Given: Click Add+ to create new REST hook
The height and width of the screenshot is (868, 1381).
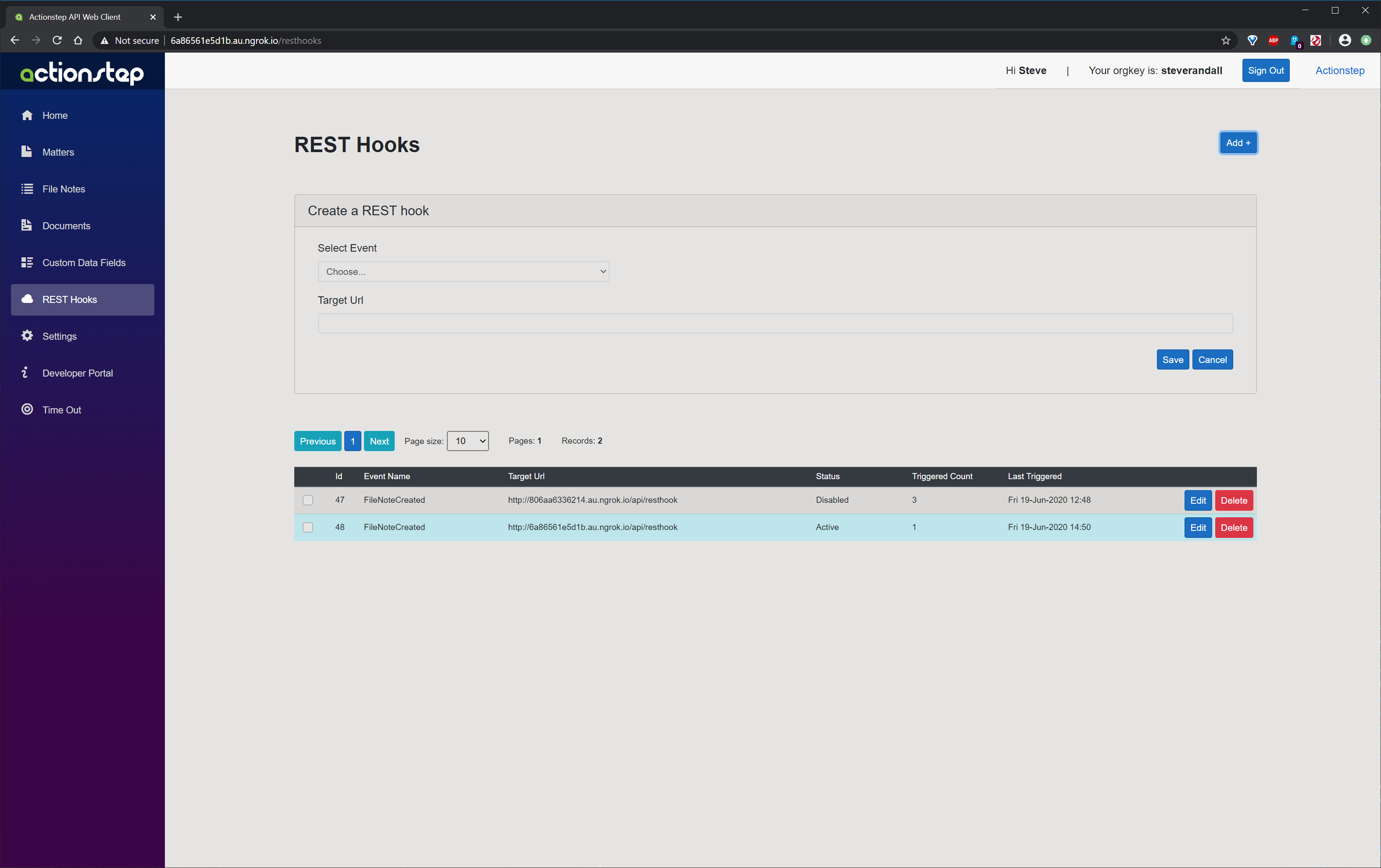Looking at the screenshot, I should [x=1238, y=143].
